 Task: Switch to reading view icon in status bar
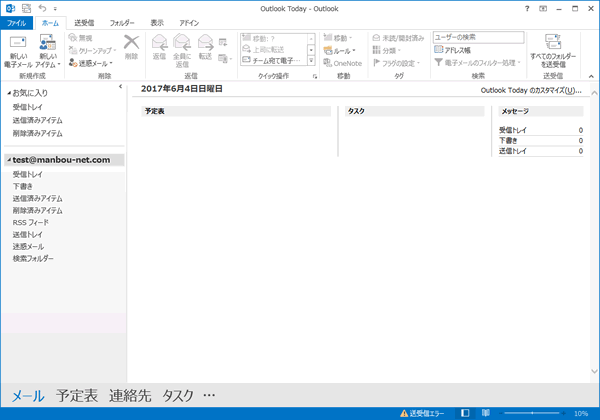pyautogui.click(x=485, y=413)
